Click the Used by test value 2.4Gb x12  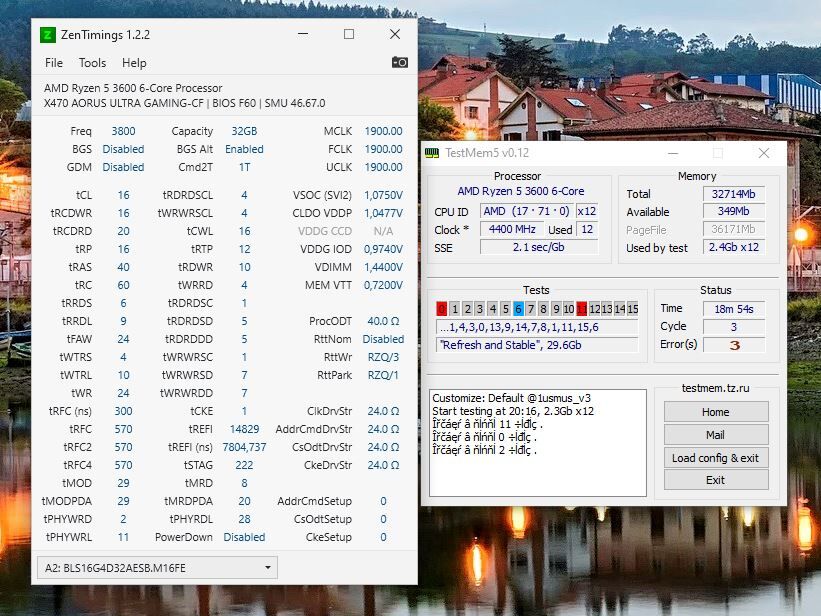pyautogui.click(x=734, y=247)
